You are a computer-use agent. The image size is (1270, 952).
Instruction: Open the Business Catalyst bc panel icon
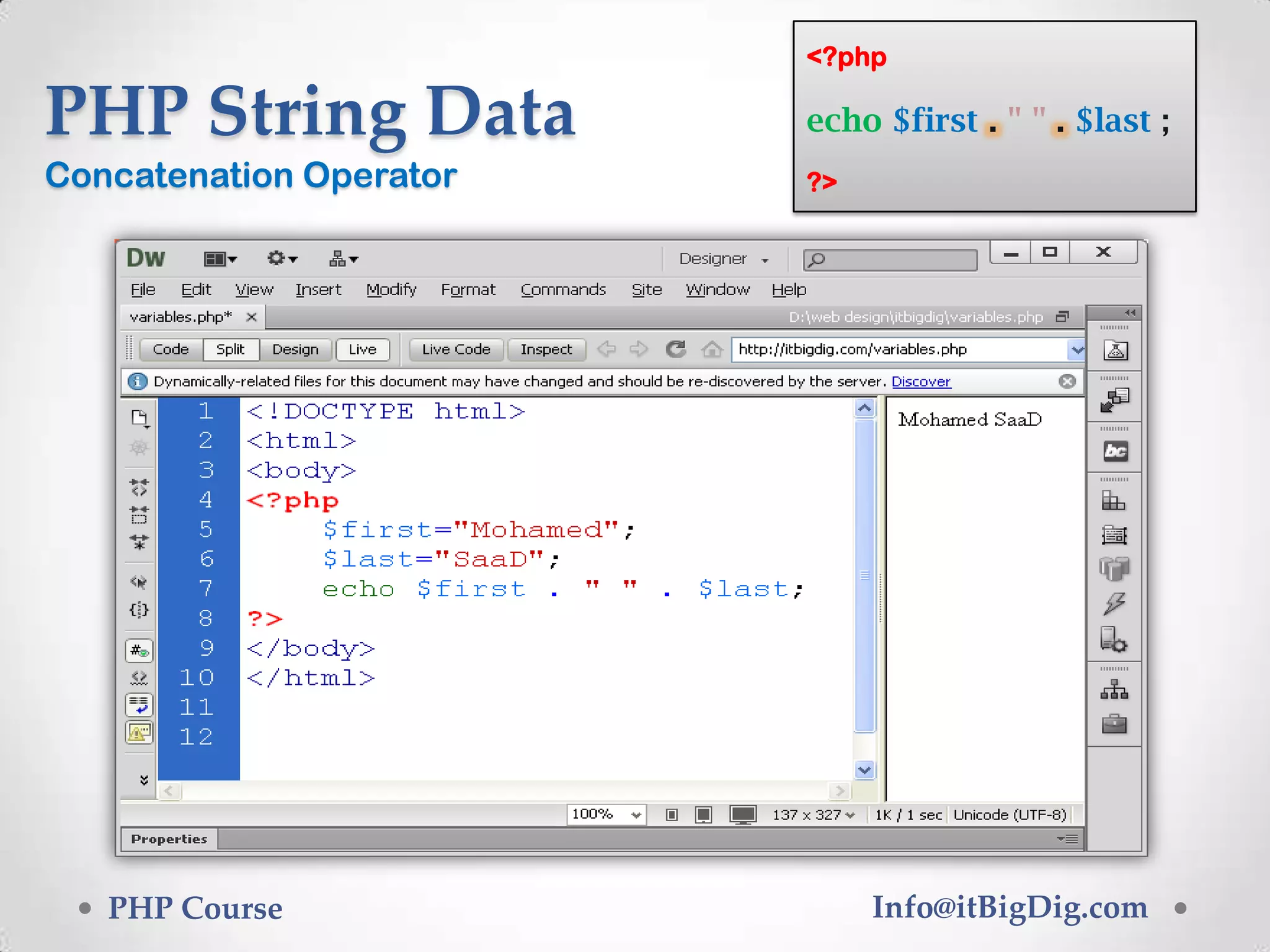click(x=1115, y=451)
